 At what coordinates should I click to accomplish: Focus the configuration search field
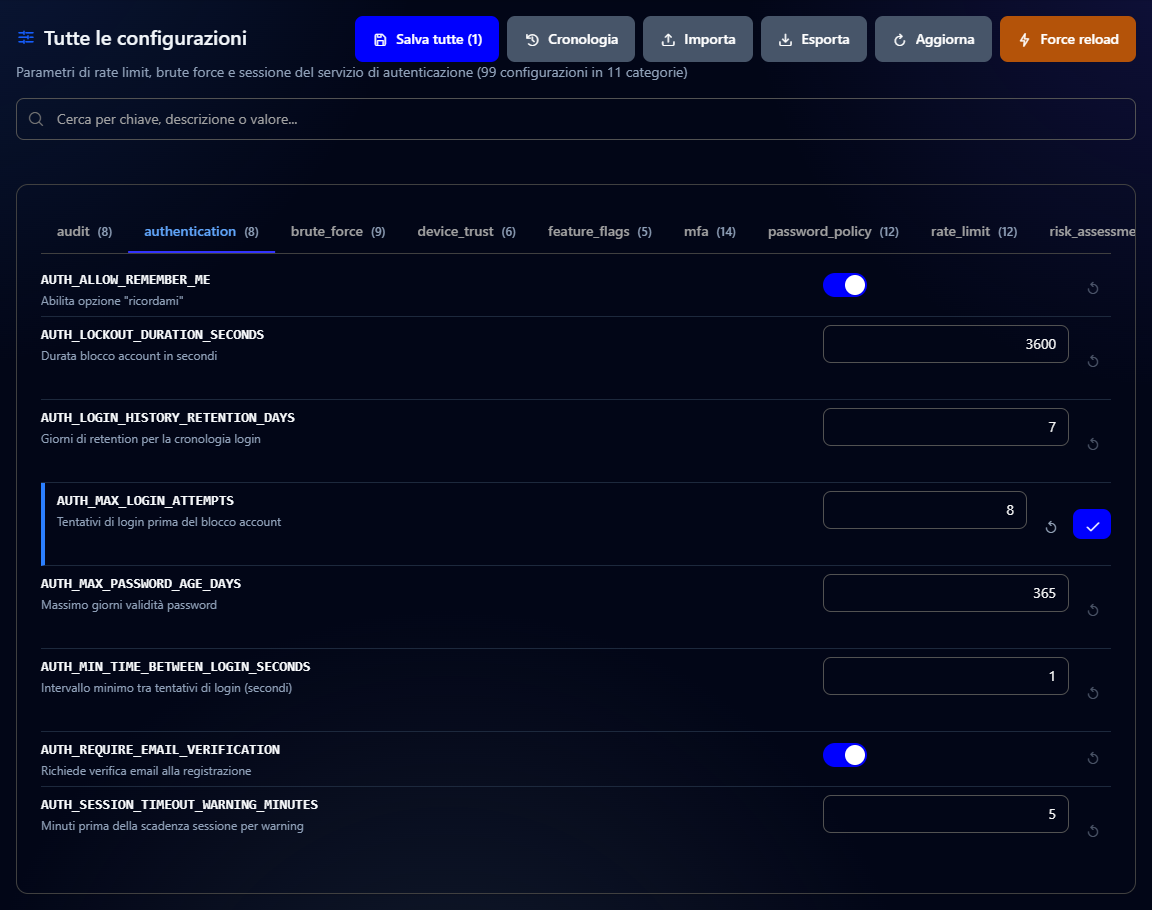[576, 119]
